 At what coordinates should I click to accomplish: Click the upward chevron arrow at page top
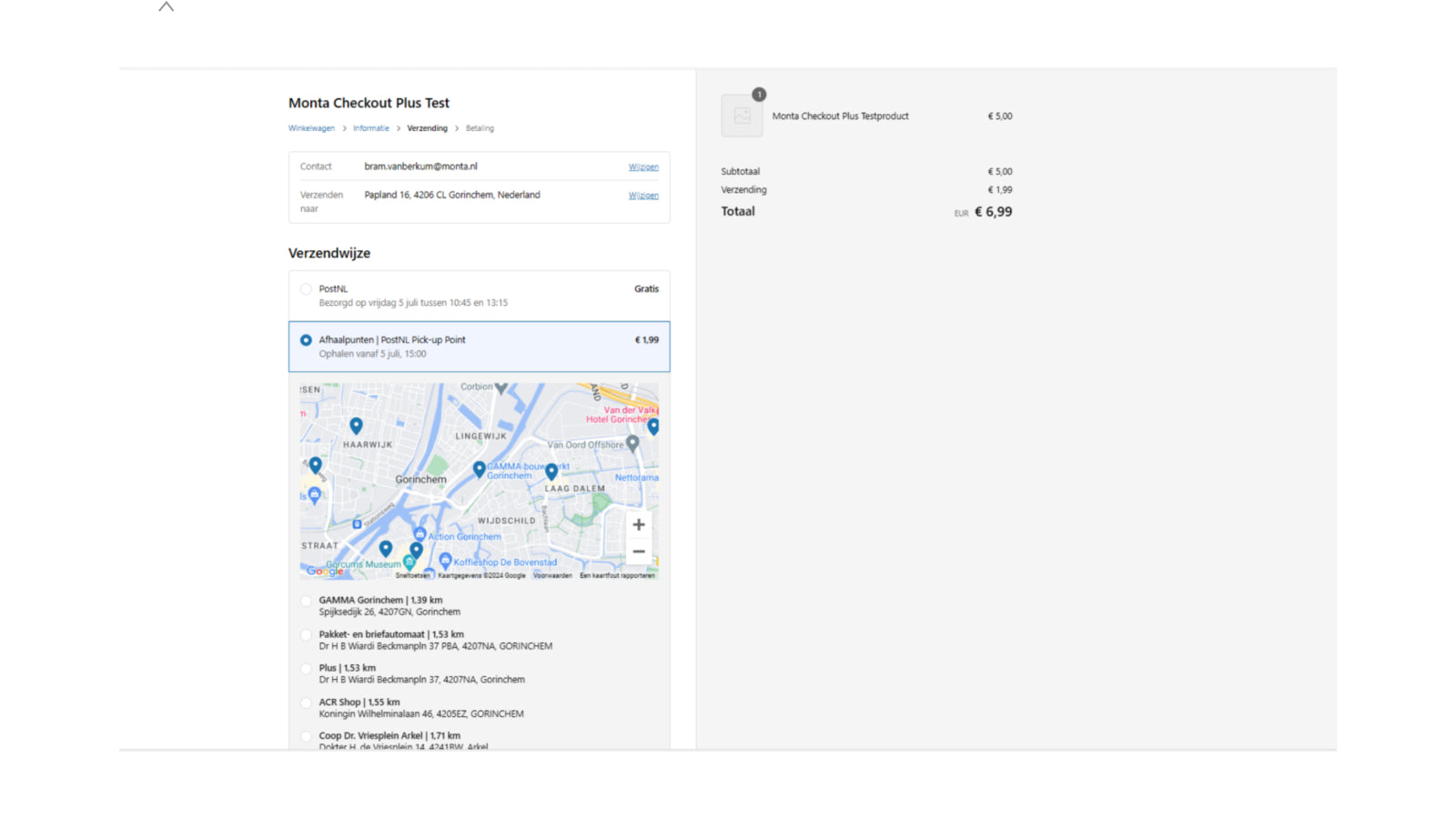point(166,6)
